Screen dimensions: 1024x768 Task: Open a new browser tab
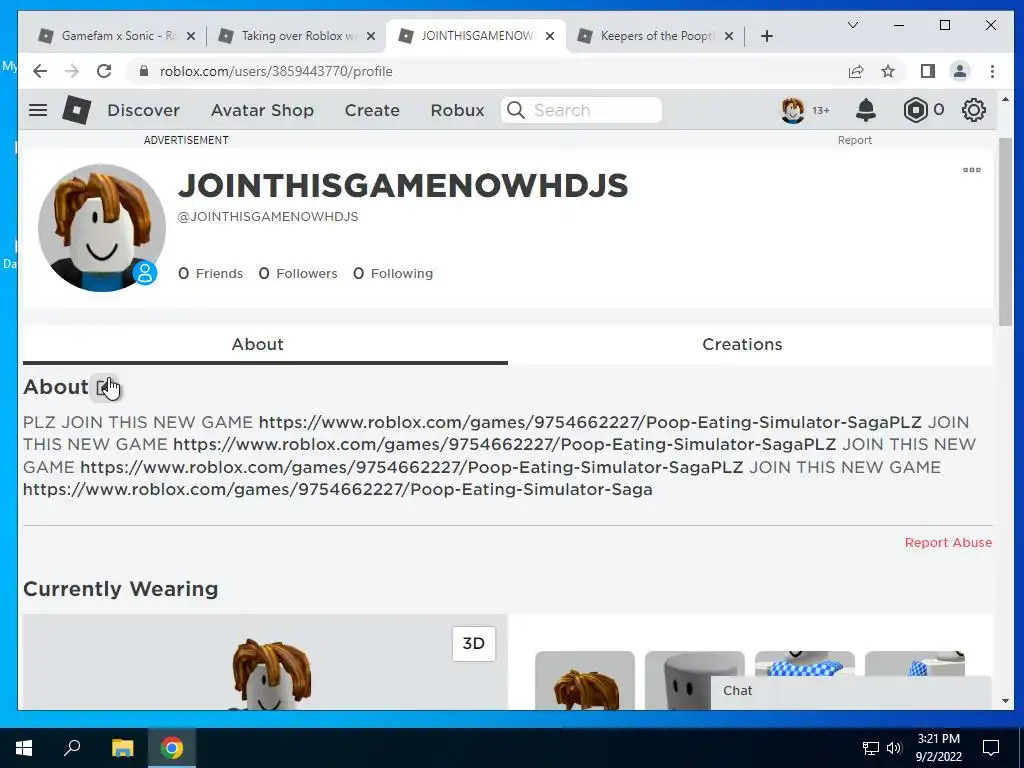[x=767, y=36]
